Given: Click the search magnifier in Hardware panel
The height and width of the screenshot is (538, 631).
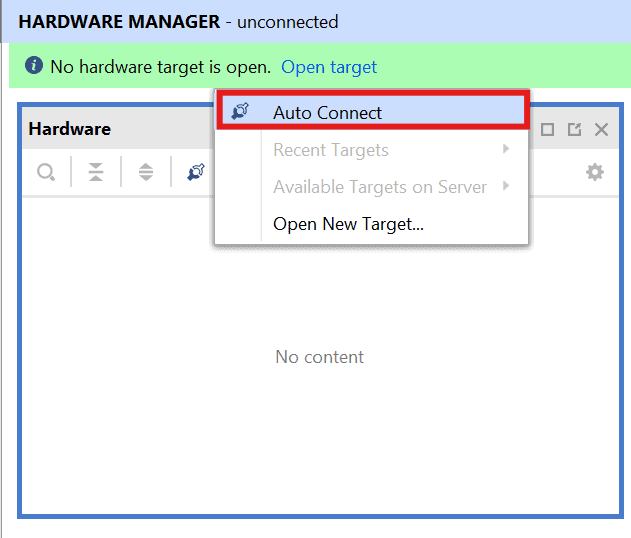Looking at the screenshot, I should (x=46, y=172).
